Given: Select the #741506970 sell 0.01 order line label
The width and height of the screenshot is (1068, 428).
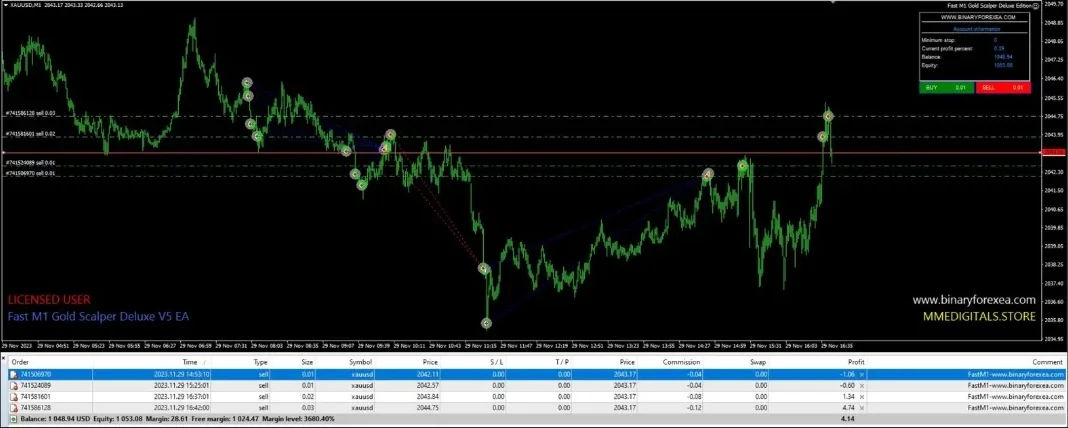Looking at the screenshot, I should point(31,174).
